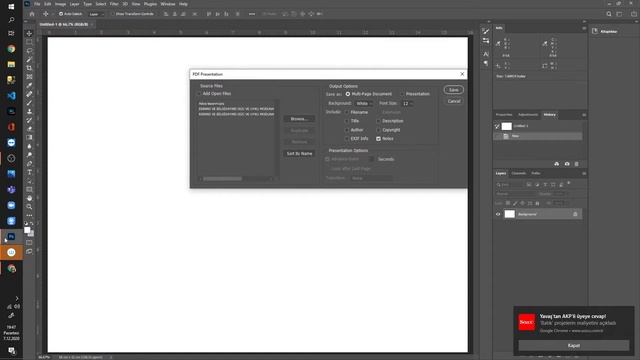This screenshot has height=360, width=640.
Task: Show hidden taskbar icons chevron
Action: coord(17,298)
